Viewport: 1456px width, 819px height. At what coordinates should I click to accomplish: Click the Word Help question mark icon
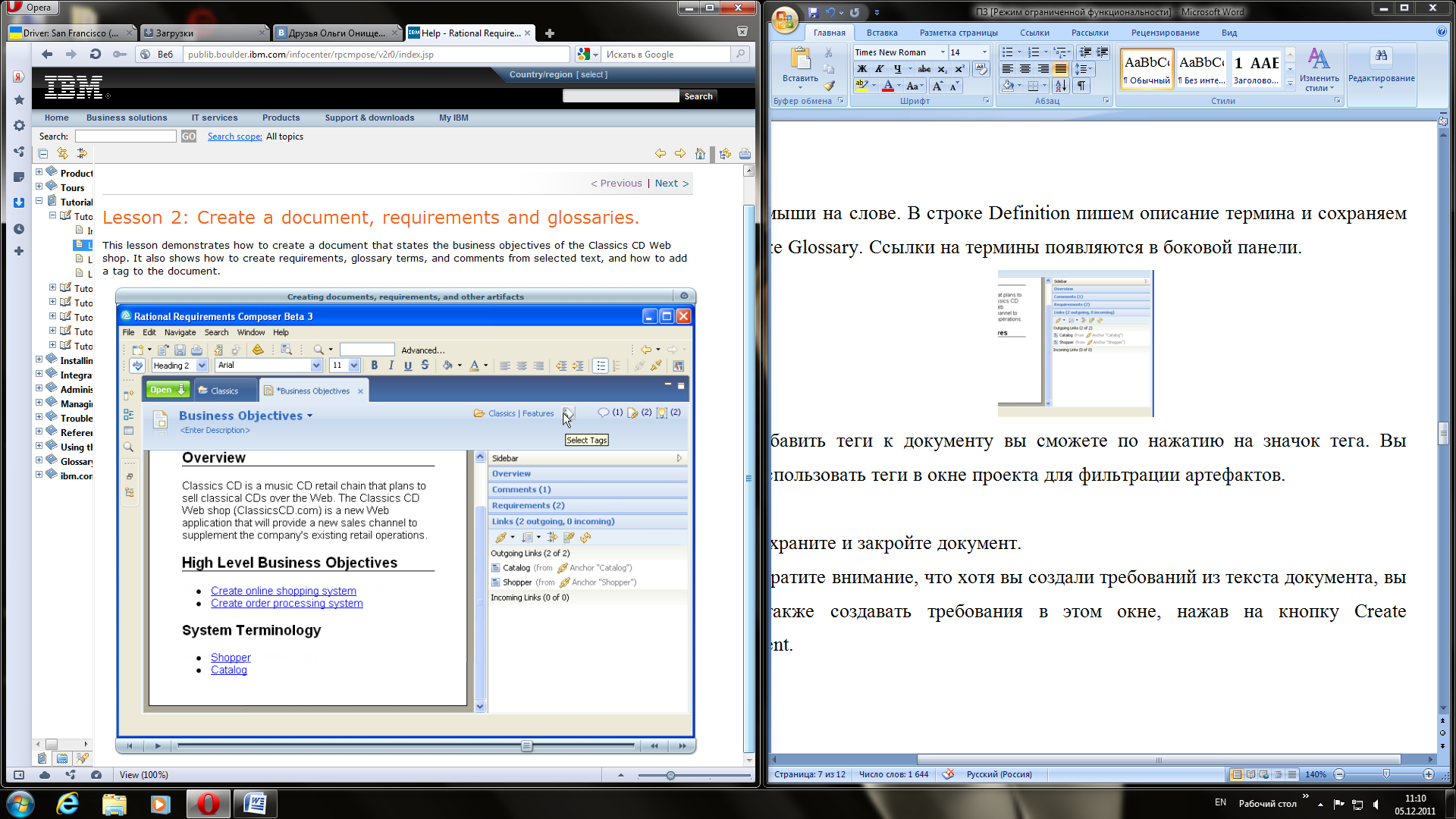click(1441, 32)
